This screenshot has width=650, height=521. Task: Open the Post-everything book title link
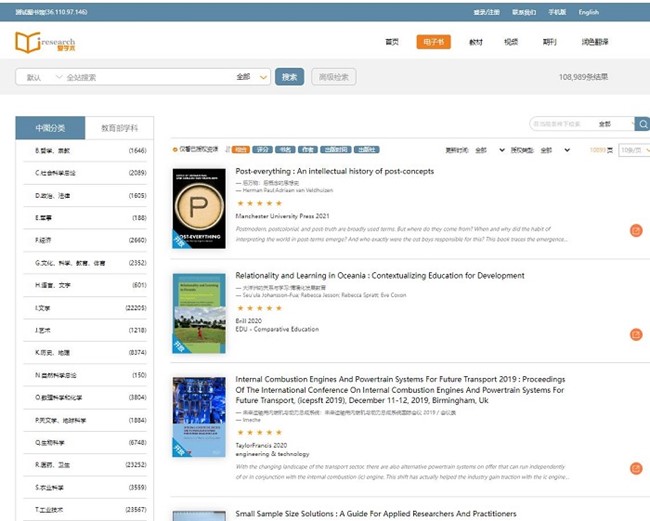334,171
